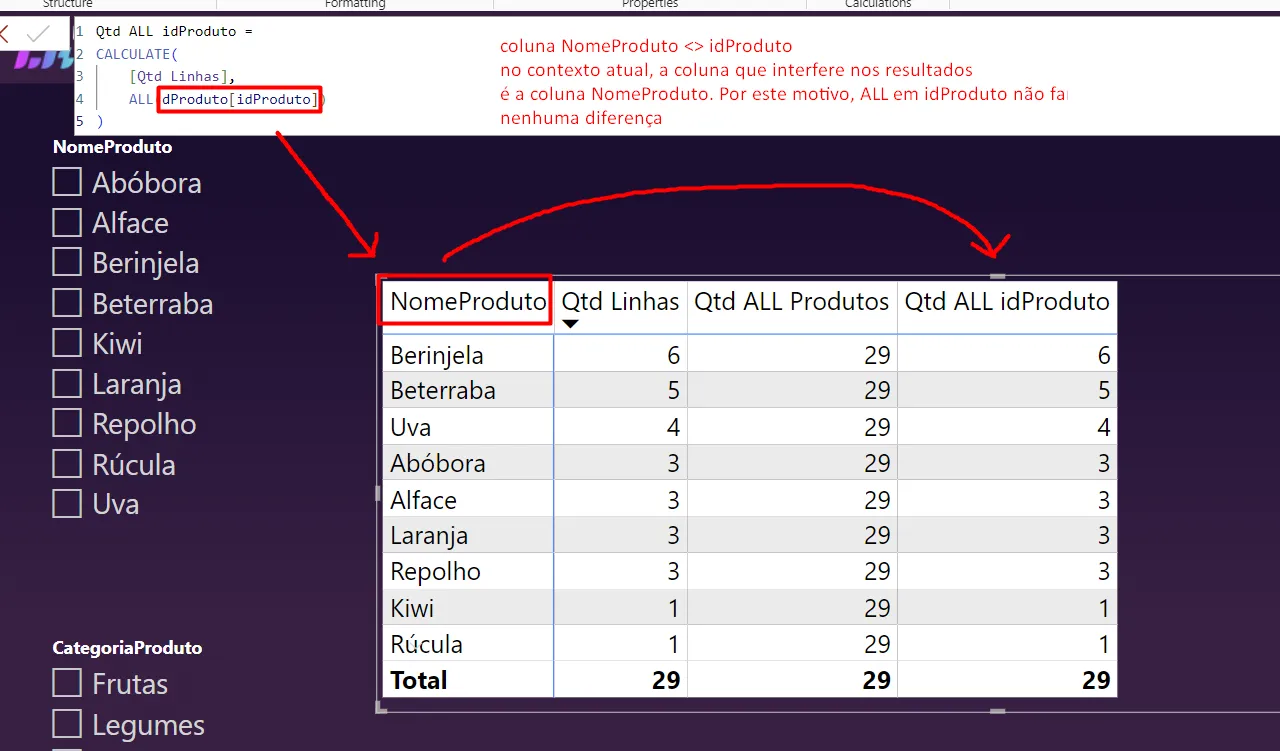The image size is (1280, 751).
Task: Enable the Berinjela checkbox
Action: (67, 263)
